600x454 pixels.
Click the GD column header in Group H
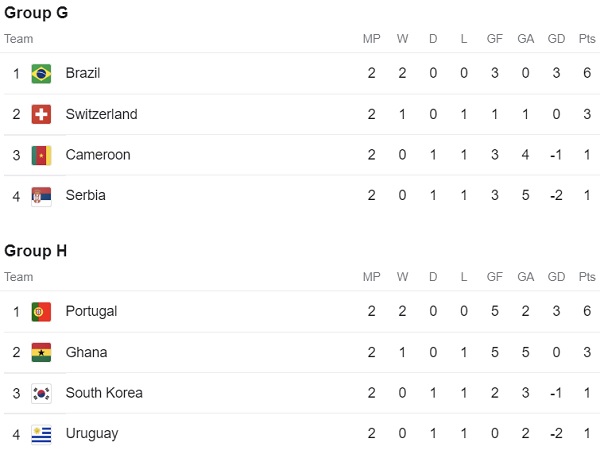[556, 277]
